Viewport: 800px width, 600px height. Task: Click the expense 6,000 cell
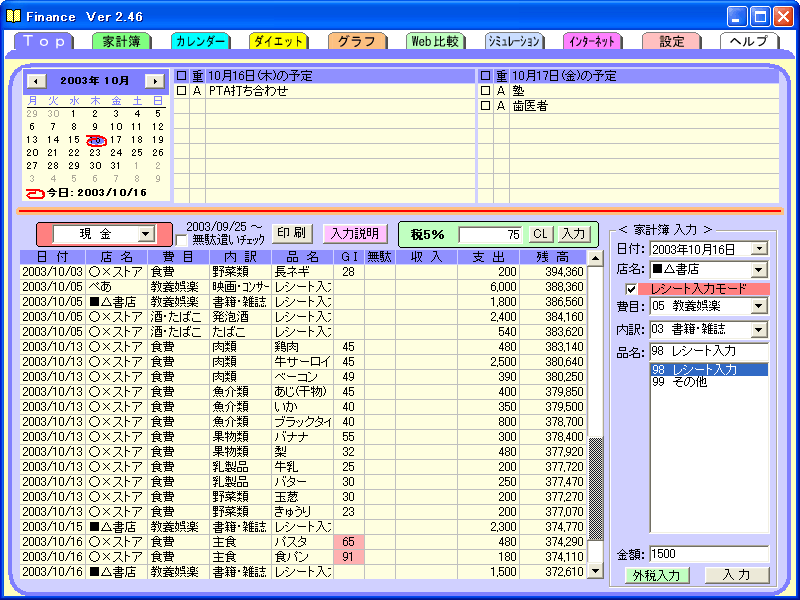(x=488, y=287)
